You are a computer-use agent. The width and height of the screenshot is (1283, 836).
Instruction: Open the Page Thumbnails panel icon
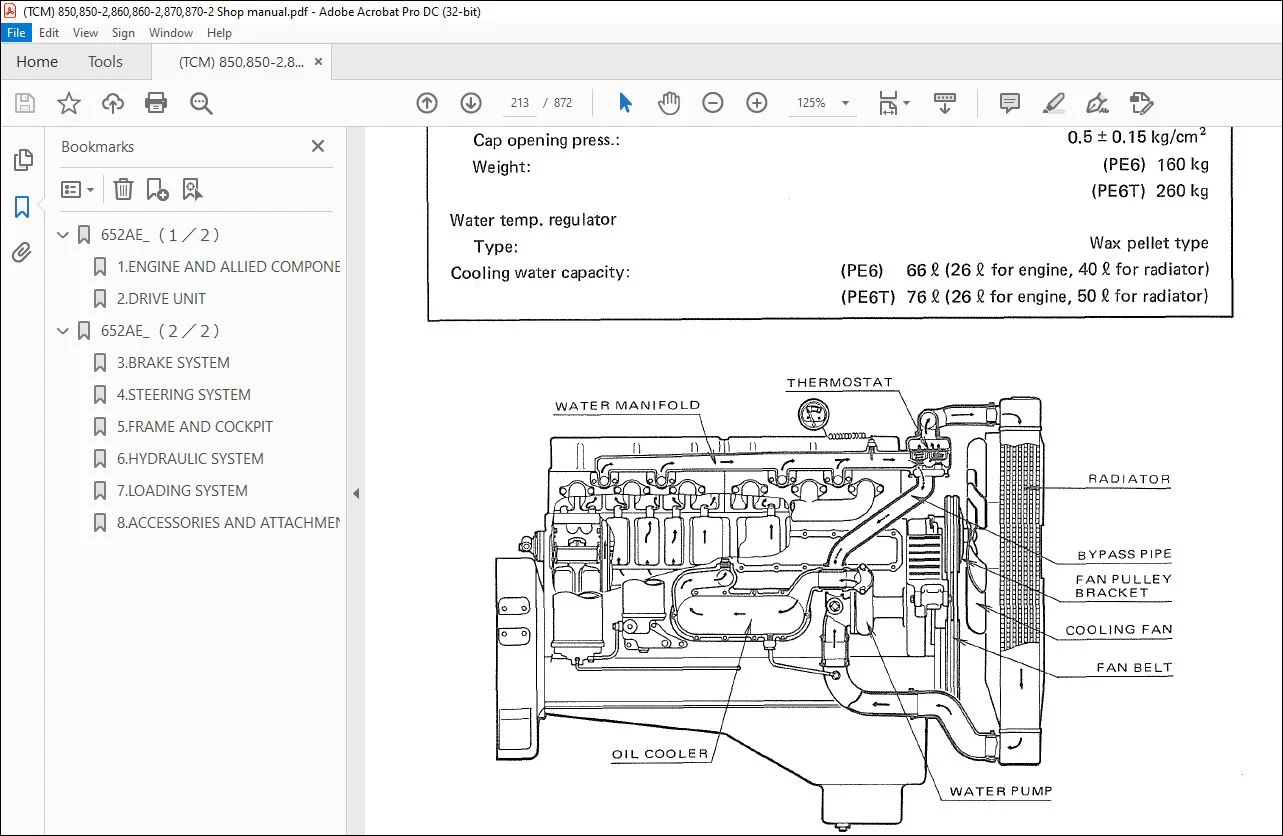point(22,160)
